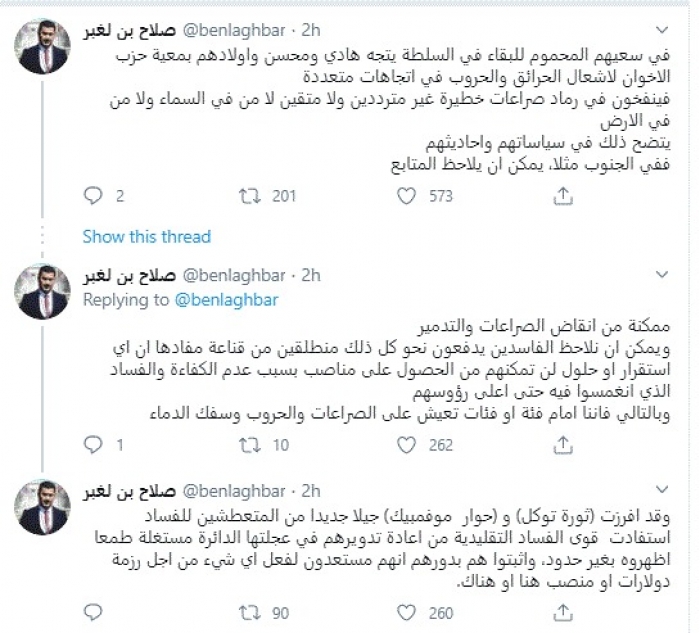Like the second tweet with 262 likes

(406, 445)
